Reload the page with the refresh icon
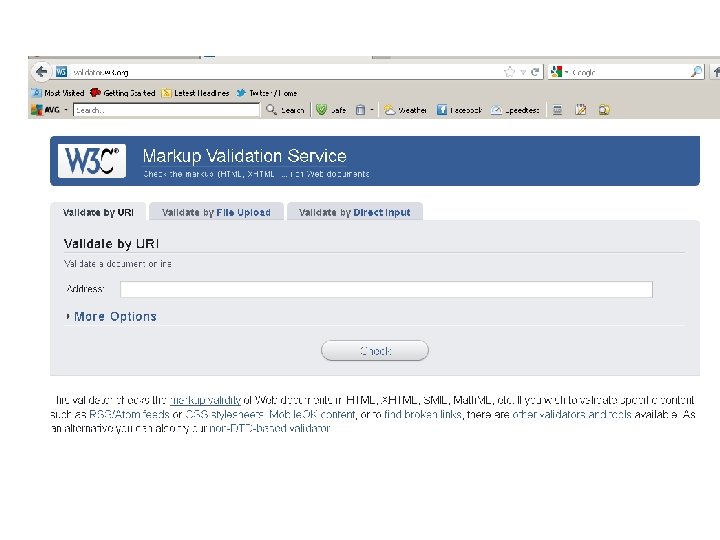 [534, 72]
